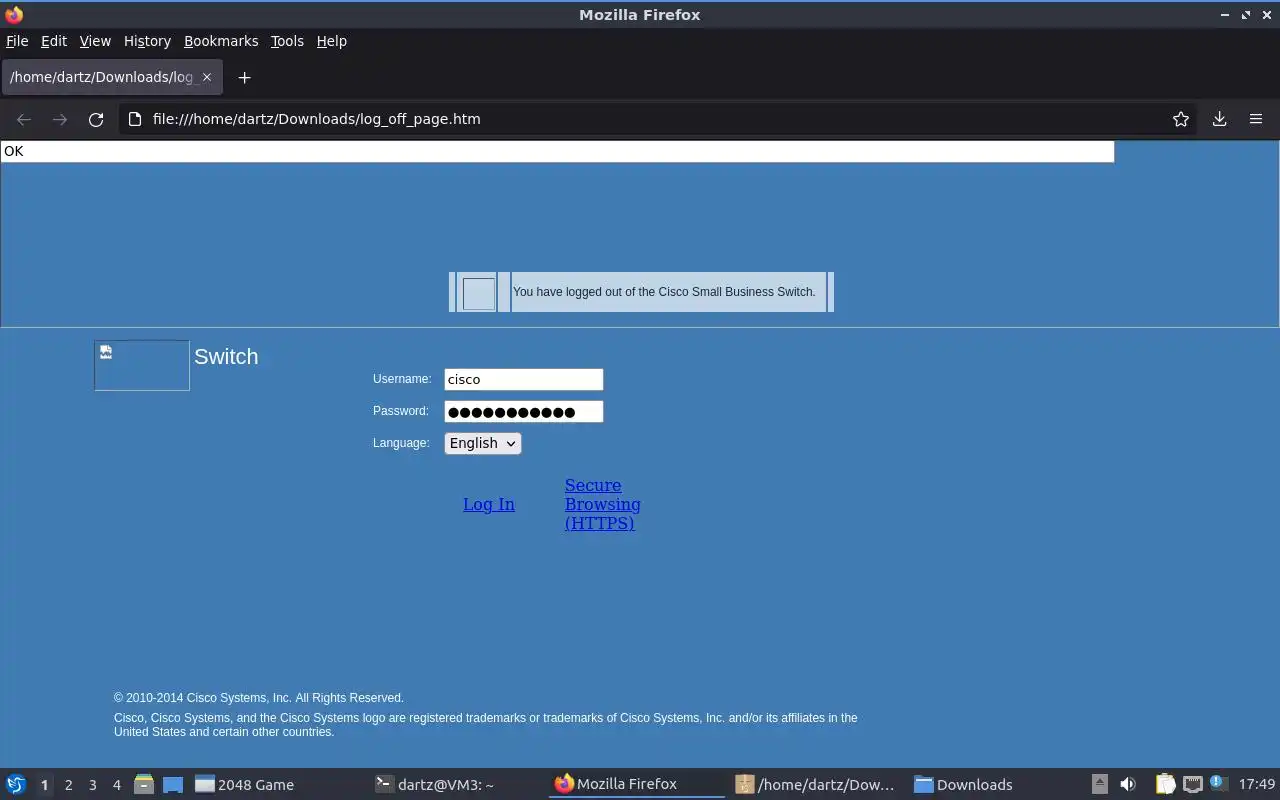Switch to workspace 2 in taskbar
Image resolution: width=1280 pixels, height=800 pixels.
tap(68, 785)
